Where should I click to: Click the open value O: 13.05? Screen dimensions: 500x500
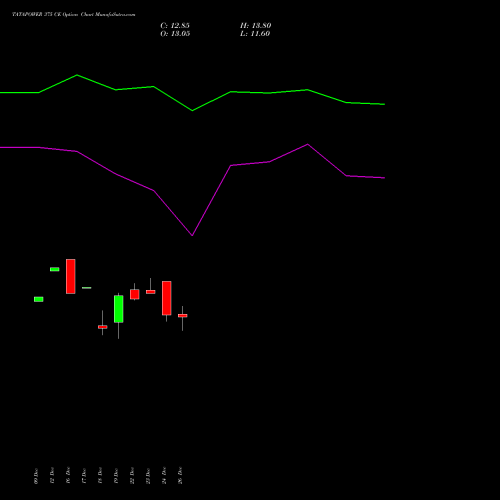point(175,34)
